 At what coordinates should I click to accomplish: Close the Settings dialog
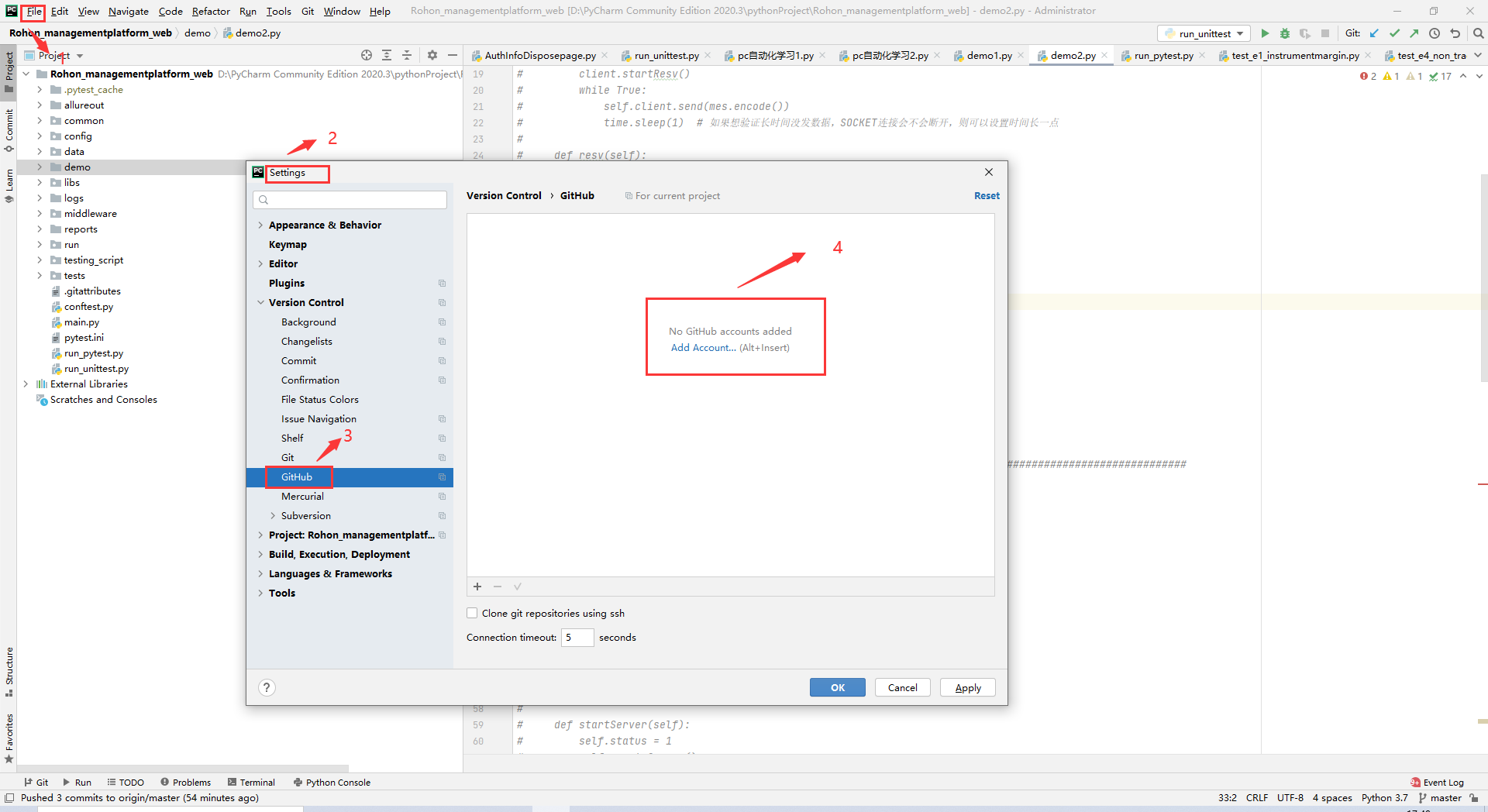point(989,172)
